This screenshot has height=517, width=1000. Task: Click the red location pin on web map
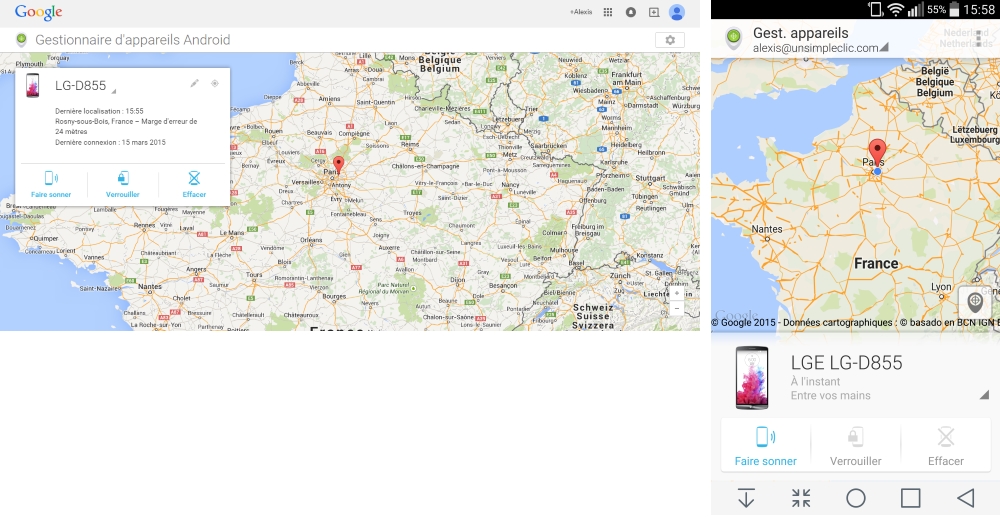pyautogui.click(x=339, y=164)
